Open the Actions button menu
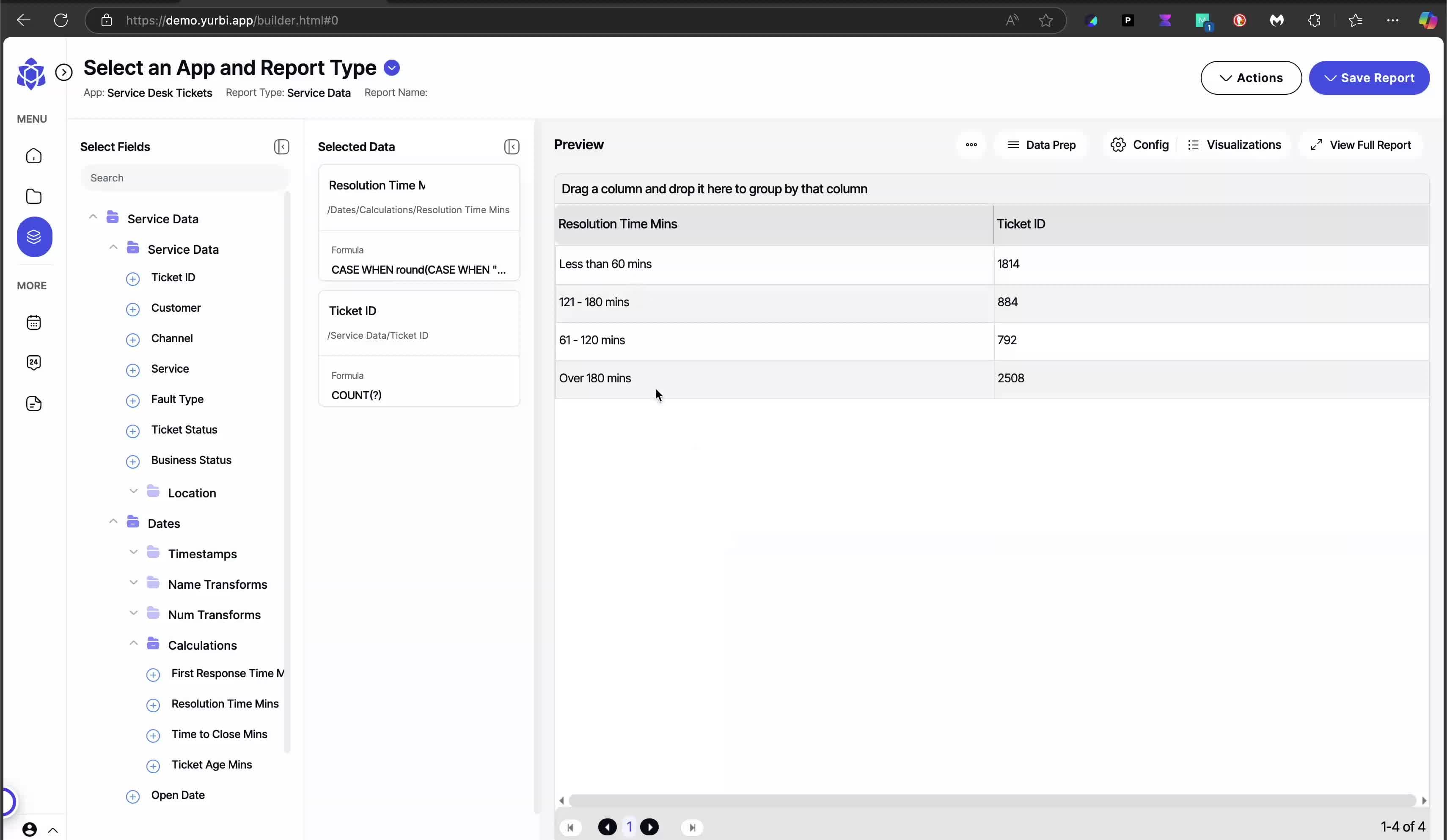1447x840 pixels. (1251, 78)
